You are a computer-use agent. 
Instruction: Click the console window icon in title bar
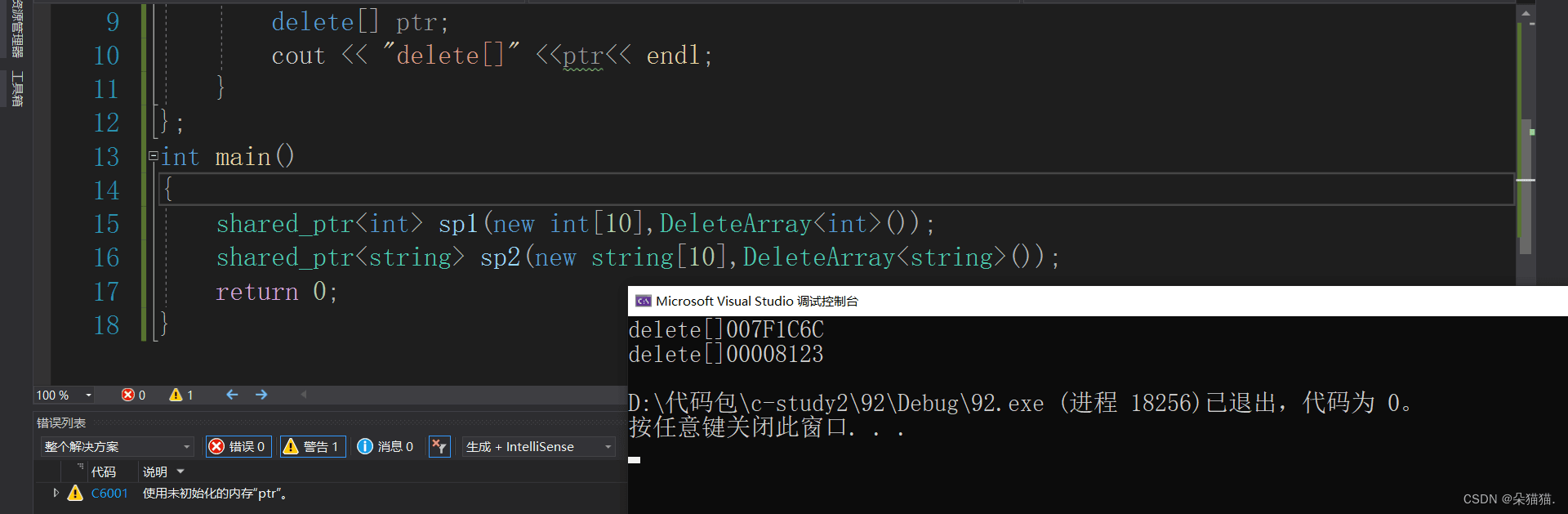point(644,301)
